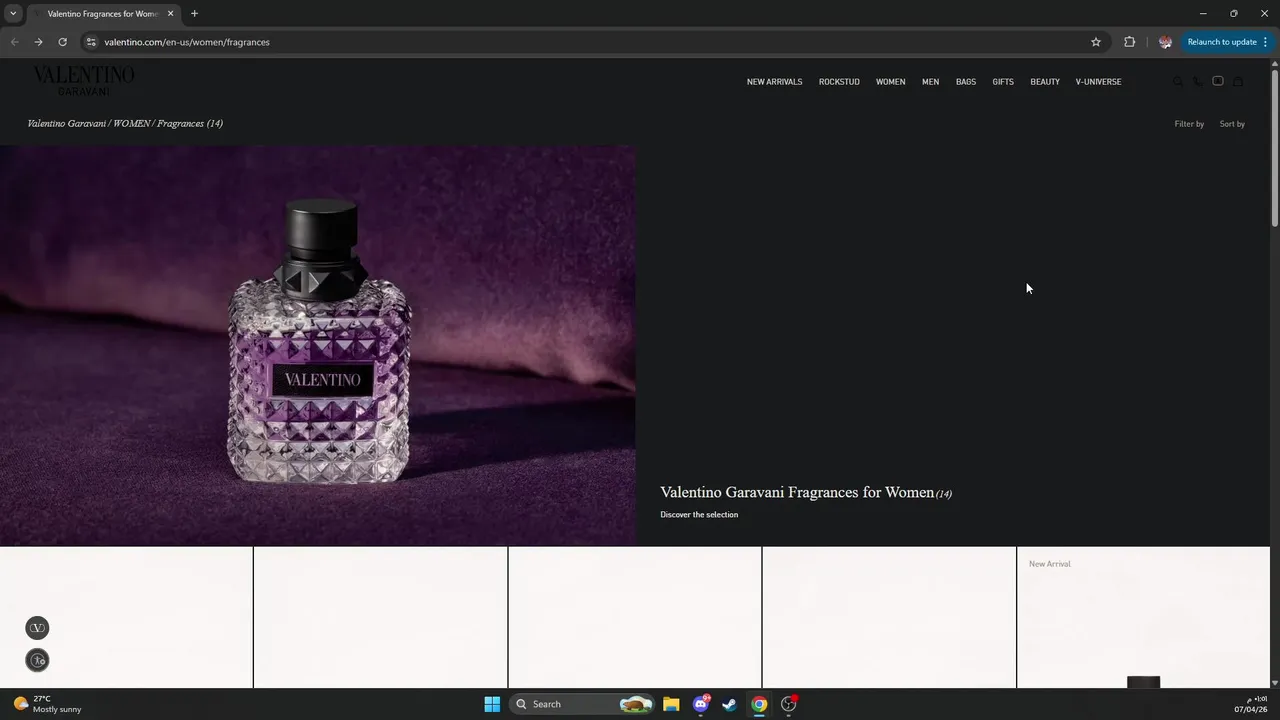Viewport: 1280px width, 720px height.
Task: Click the Chrome taskbar icon
Action: pyautogui.click(x=759, y=704)
